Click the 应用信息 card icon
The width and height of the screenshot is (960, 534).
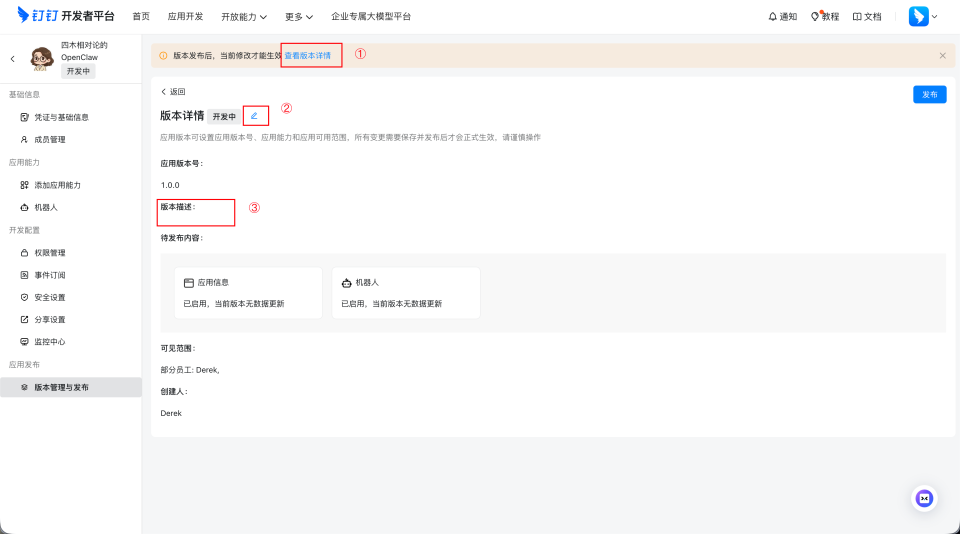click(x=189, y=283)
